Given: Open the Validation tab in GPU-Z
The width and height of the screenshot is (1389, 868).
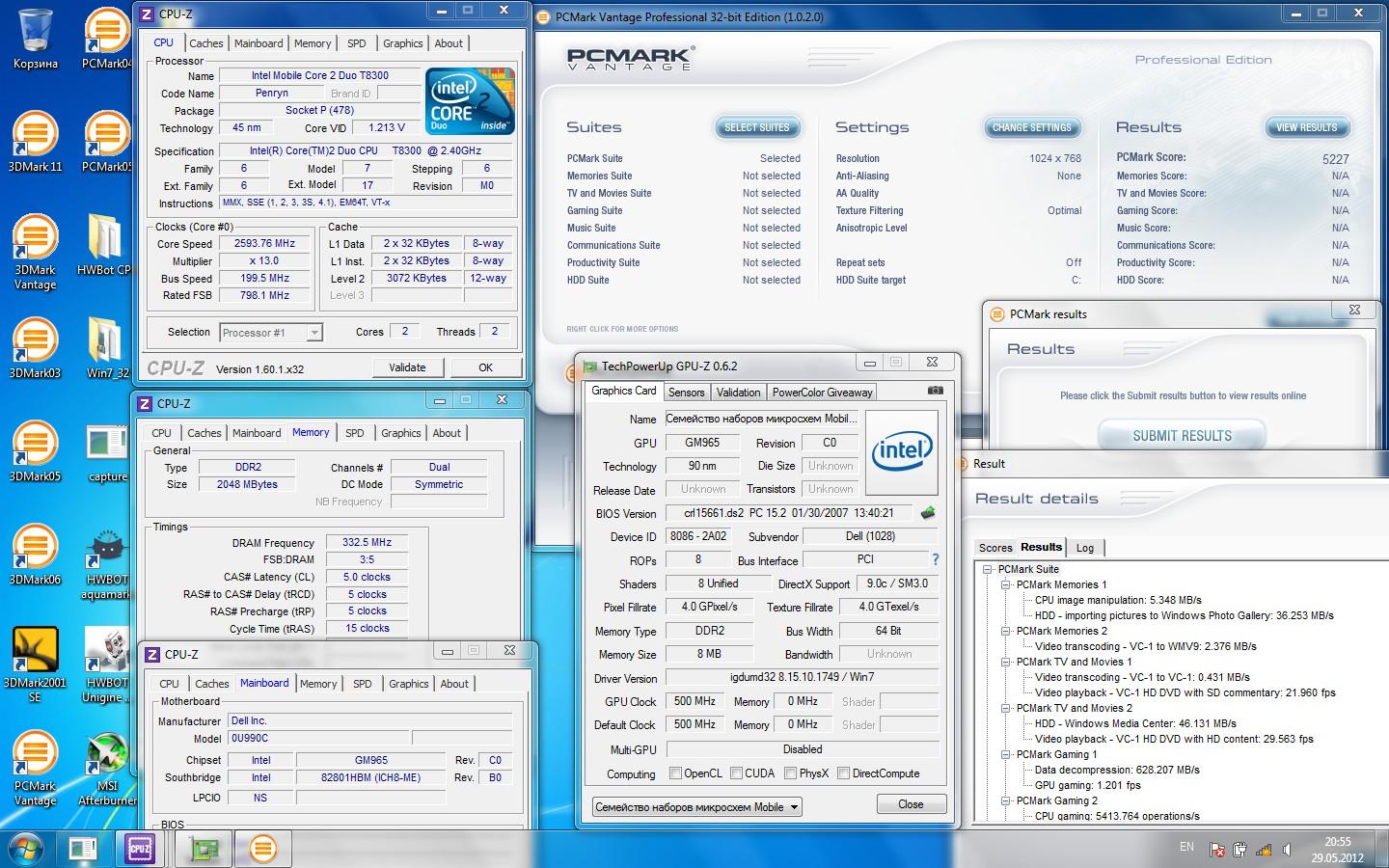Looking at the screenshot, I should pyautogui.click(x=738, y=392).
